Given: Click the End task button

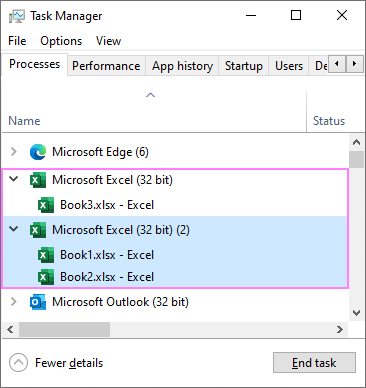Looking at the screenshot, I should point(314,363).
